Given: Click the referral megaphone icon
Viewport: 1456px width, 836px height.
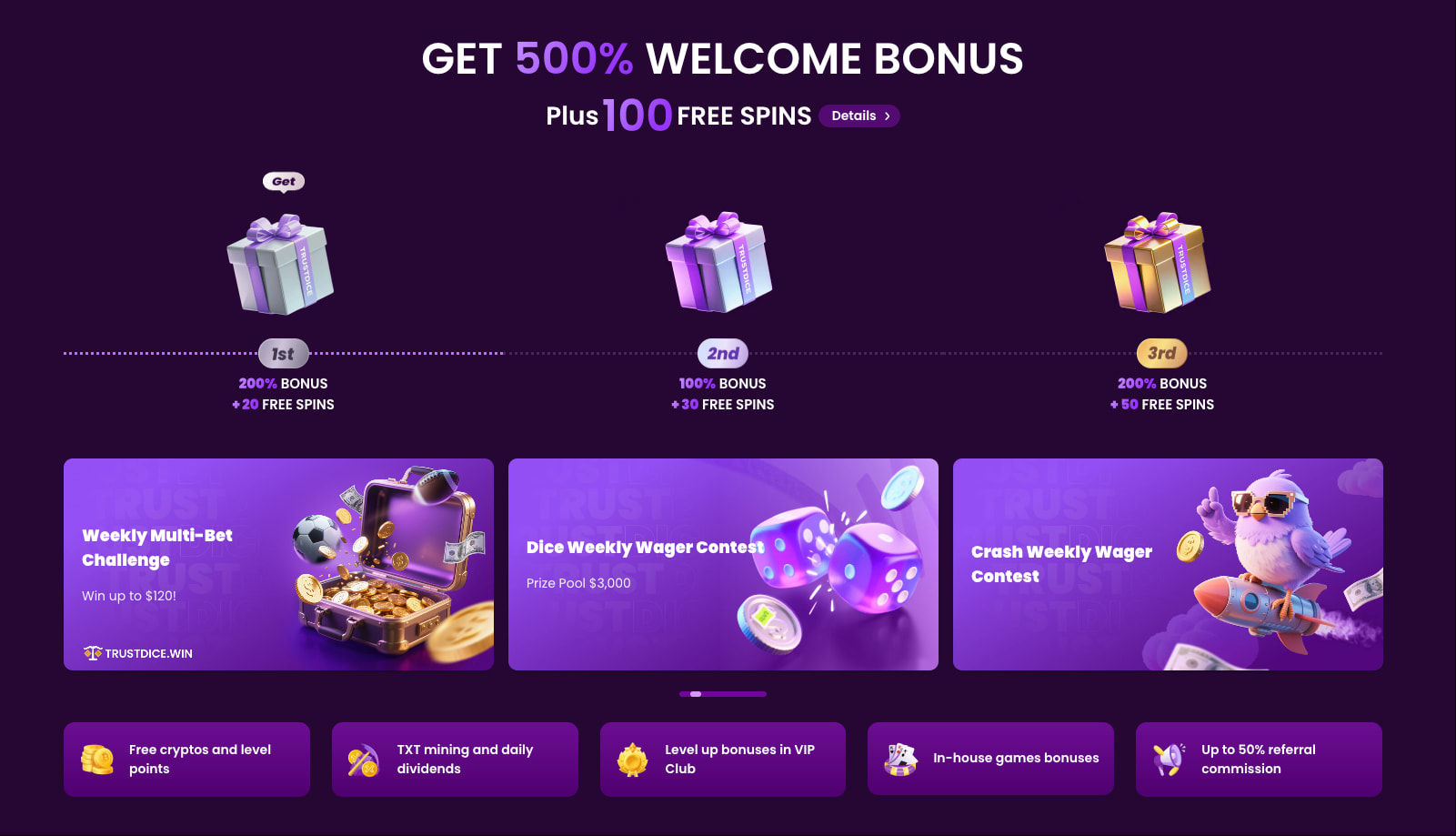Looking at the screenshot, I should [1169, 759].
